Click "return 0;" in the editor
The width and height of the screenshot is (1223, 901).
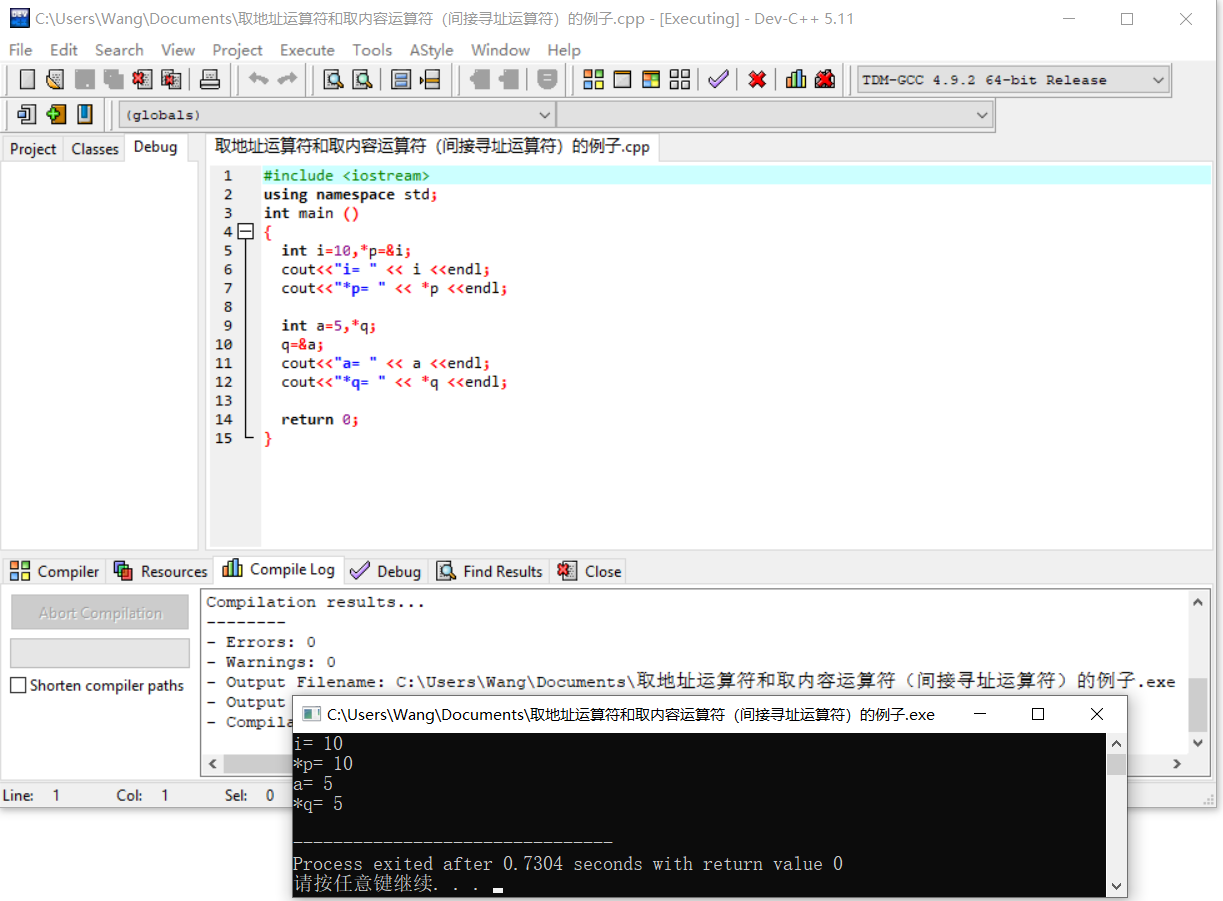pos(320,420)
